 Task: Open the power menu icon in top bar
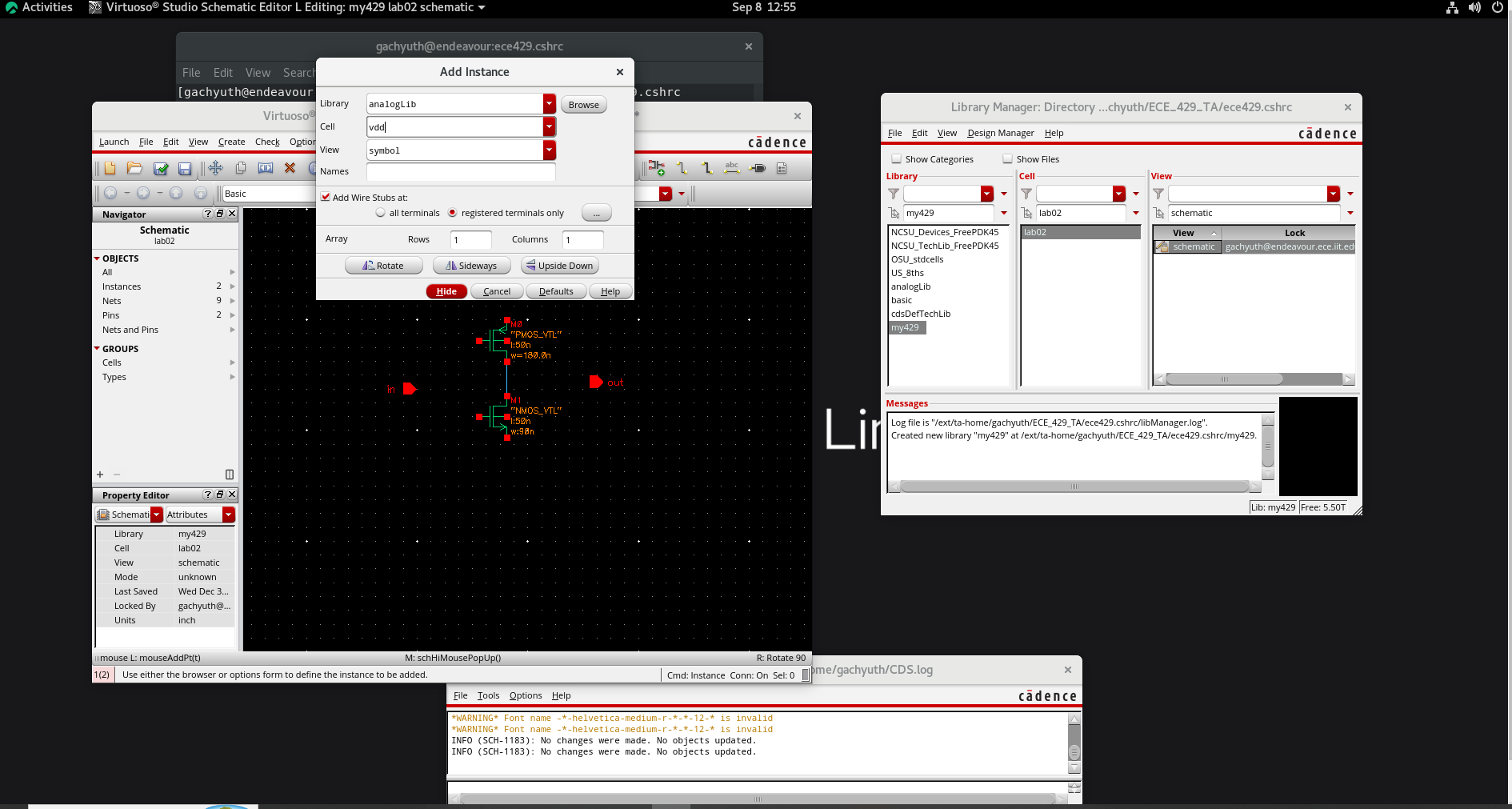(1498, 7)
